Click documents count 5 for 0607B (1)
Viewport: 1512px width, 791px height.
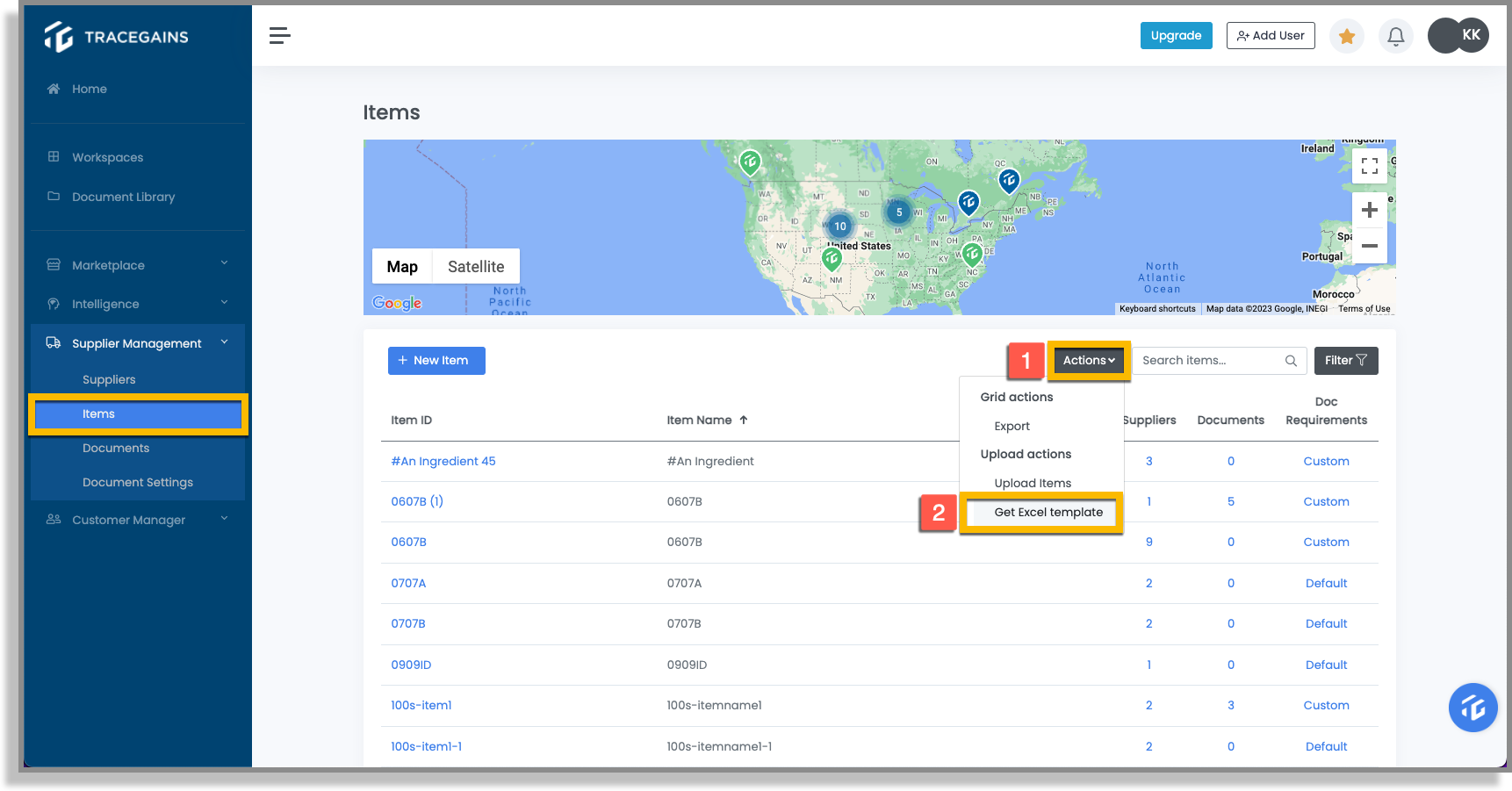pyautogui.click(x=1231, y=501)
